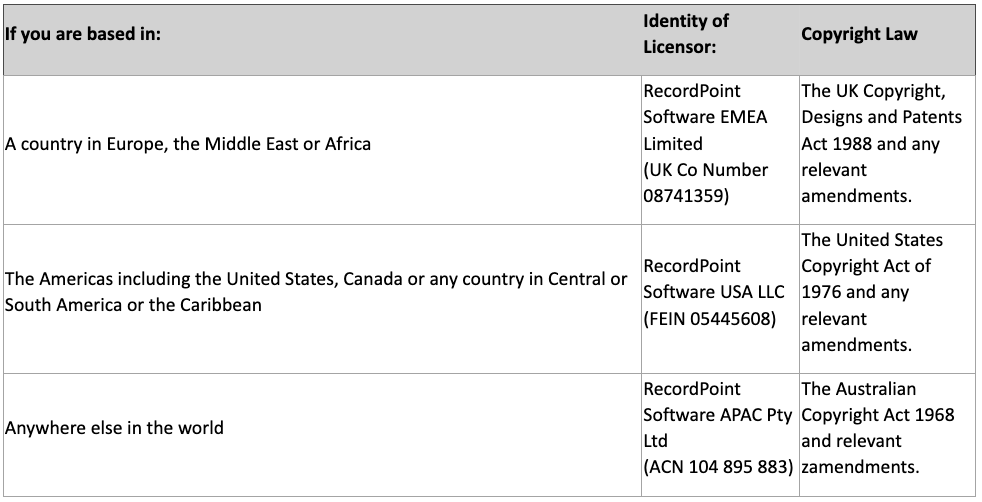Click the FEIN 05445608 number
982x502 pixels.
pyautogui.click(x=731, y=319)
